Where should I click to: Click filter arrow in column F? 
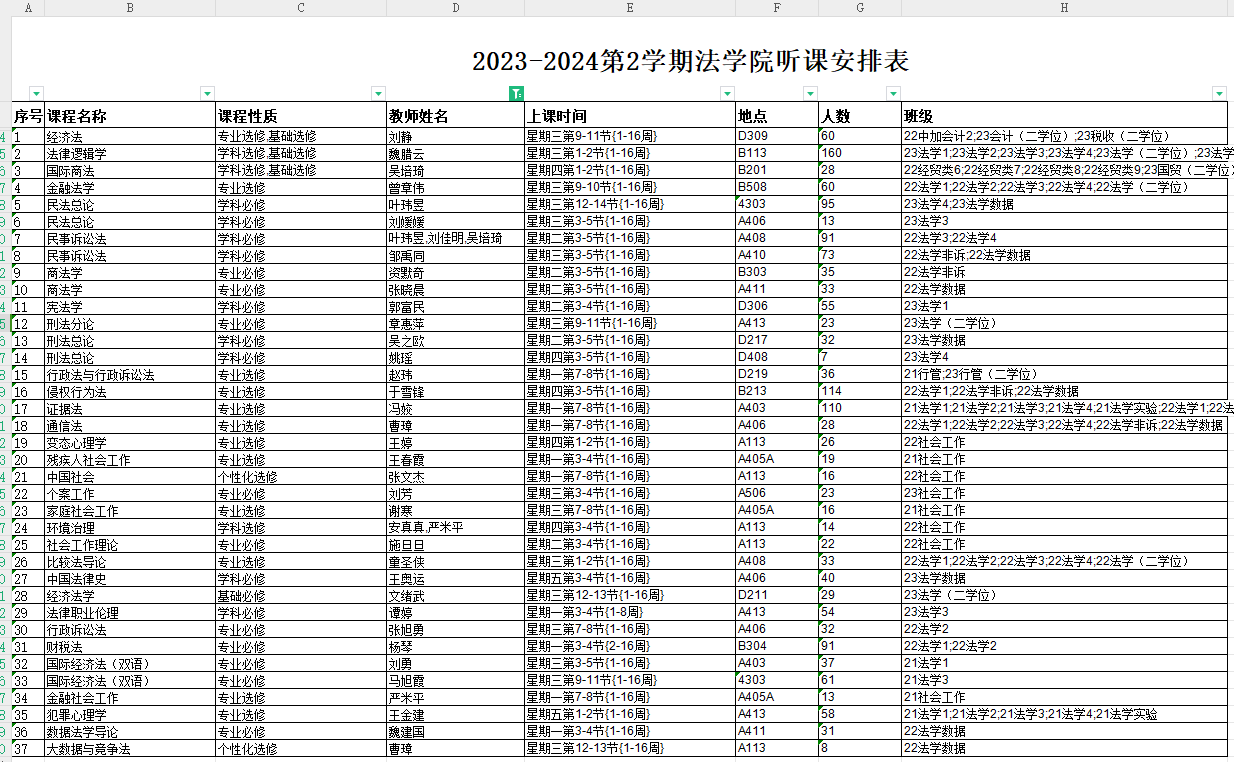coord(810,94)
